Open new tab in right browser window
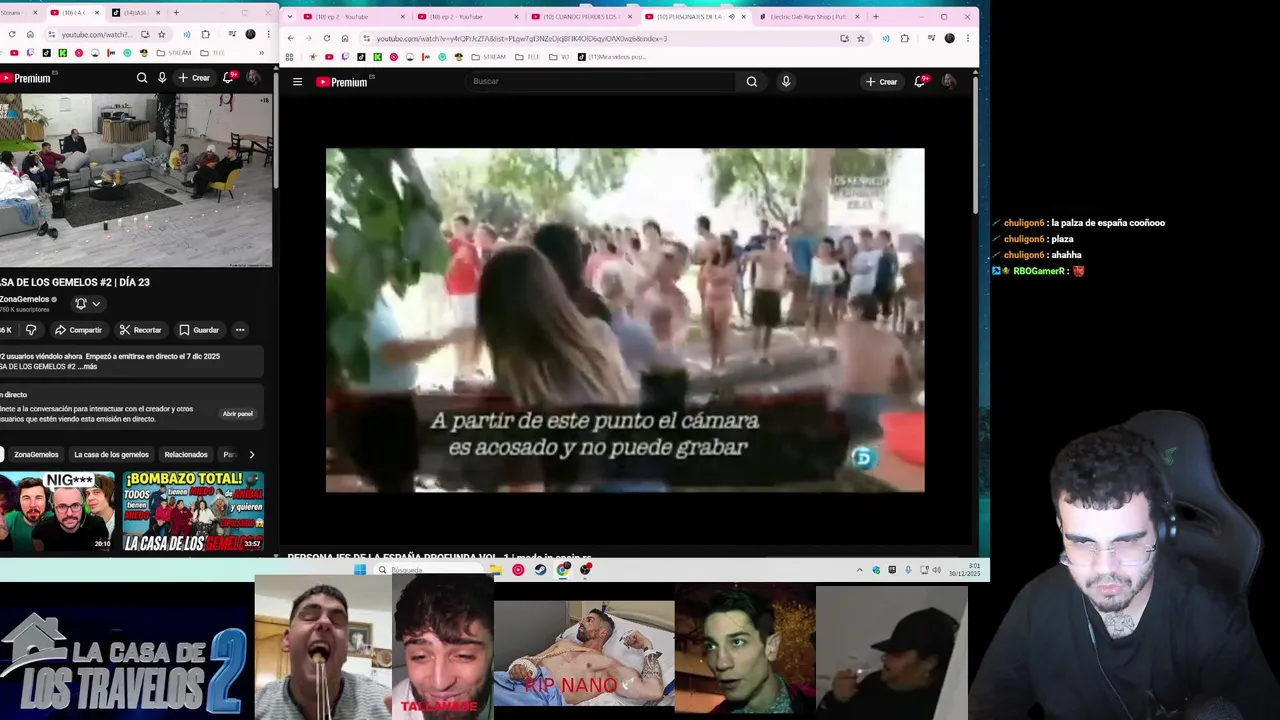This screenshot has height=720, width=1280. [x=875, y=16]
